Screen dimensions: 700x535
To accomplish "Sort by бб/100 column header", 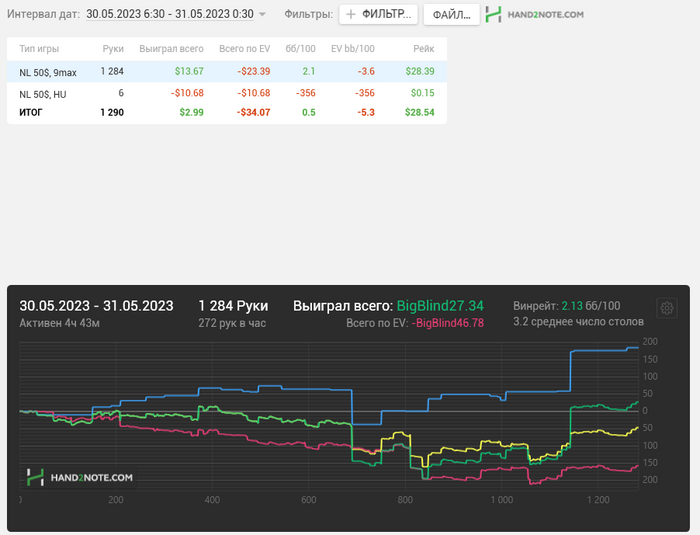I will [x=300, y=49].
